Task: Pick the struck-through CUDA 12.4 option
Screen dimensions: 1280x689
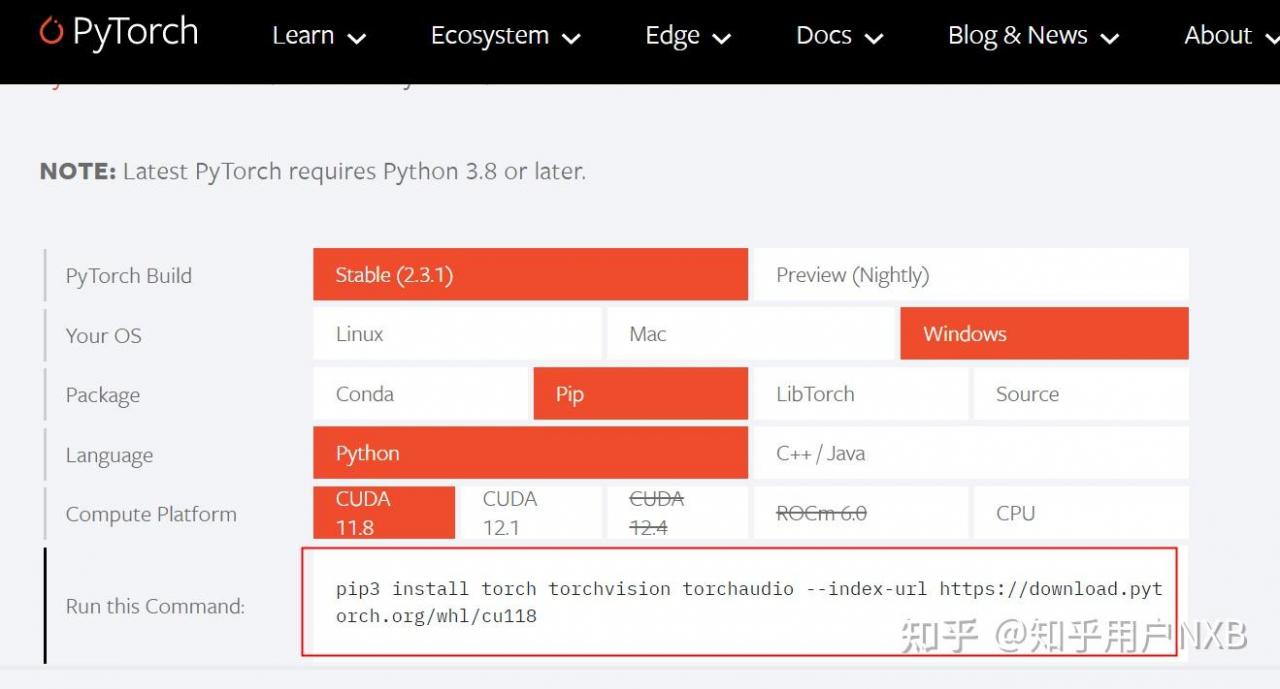Action: tap(677, 513)
